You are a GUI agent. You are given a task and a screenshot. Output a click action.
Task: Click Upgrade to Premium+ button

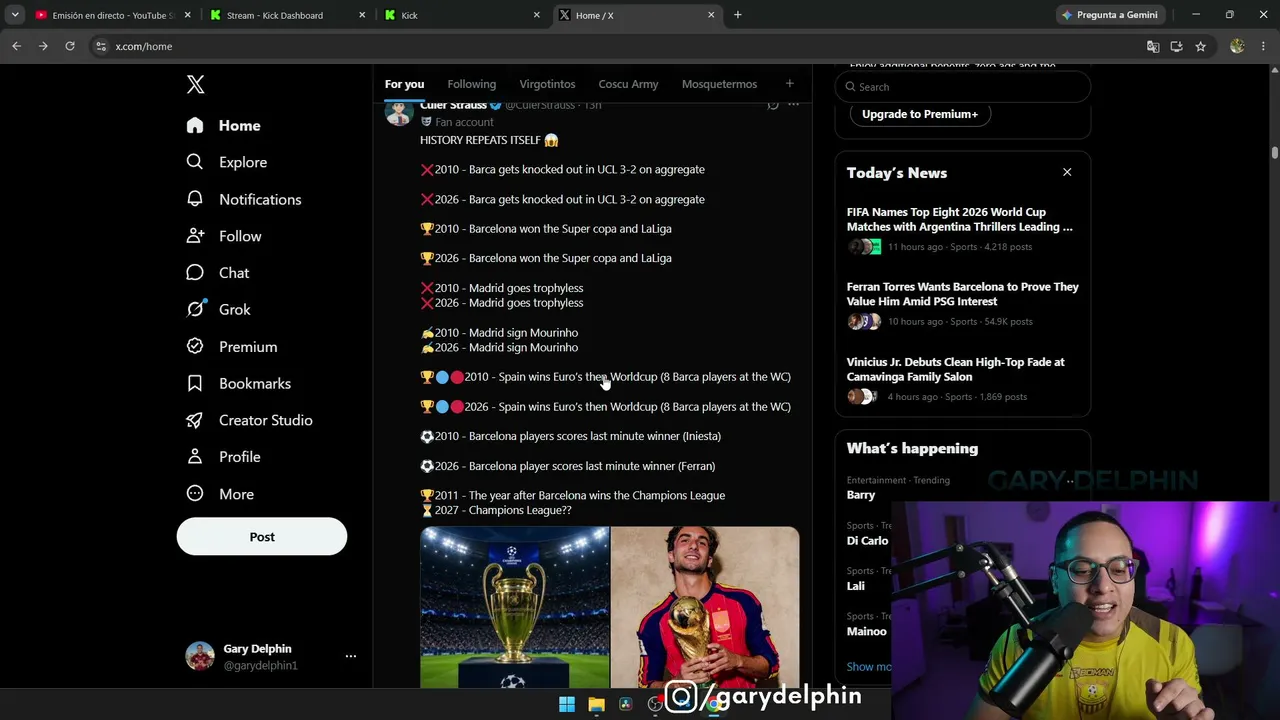pos(920,114)
